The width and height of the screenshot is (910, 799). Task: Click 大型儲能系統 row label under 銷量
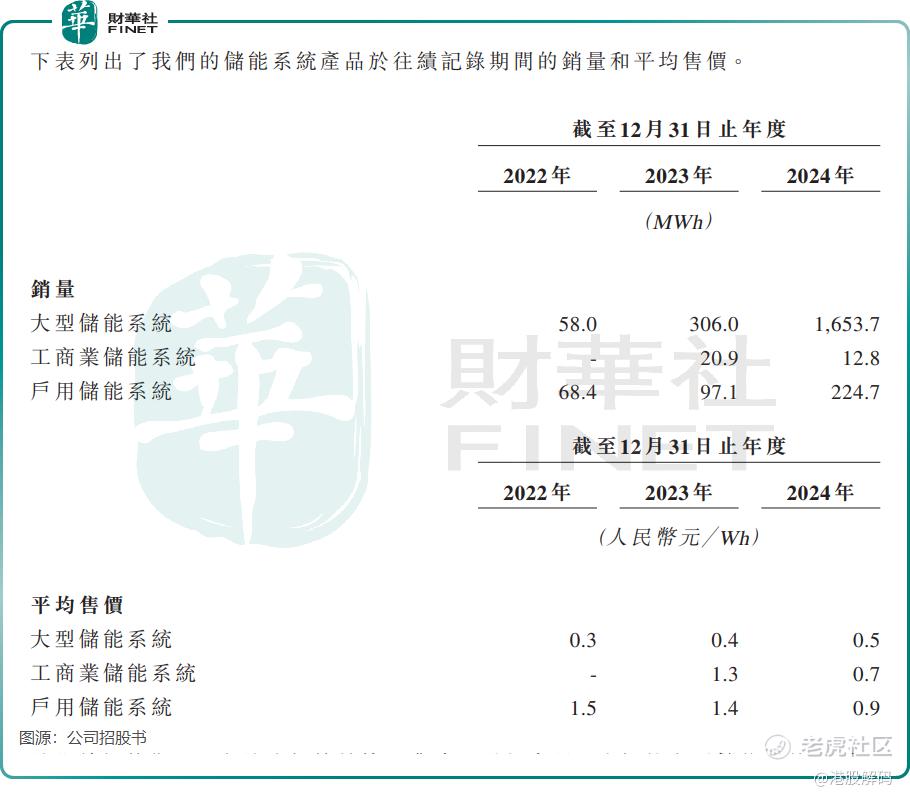click(x=102, y=323)
